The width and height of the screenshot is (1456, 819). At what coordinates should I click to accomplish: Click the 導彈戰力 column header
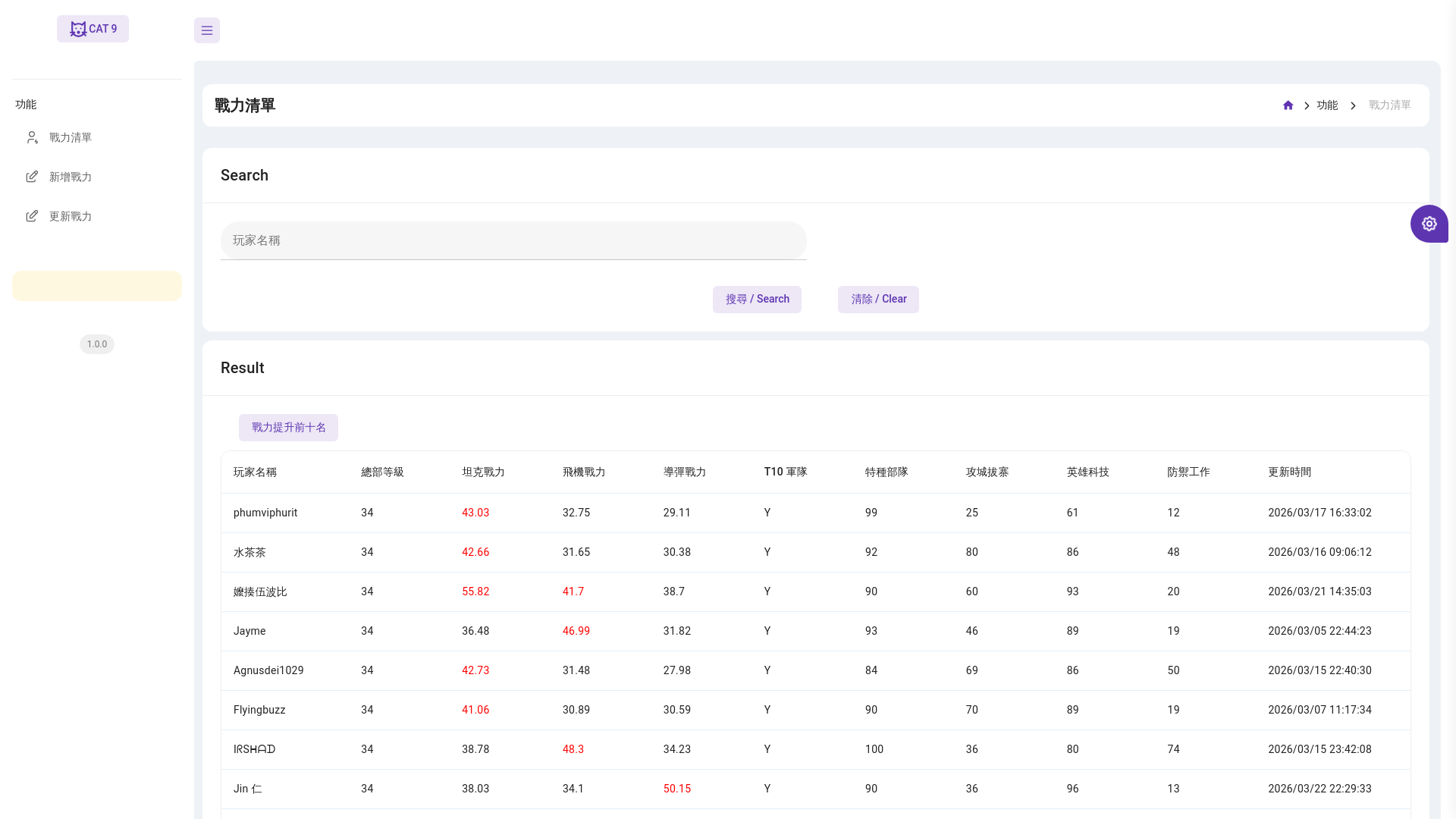click(x=685, y=472)
